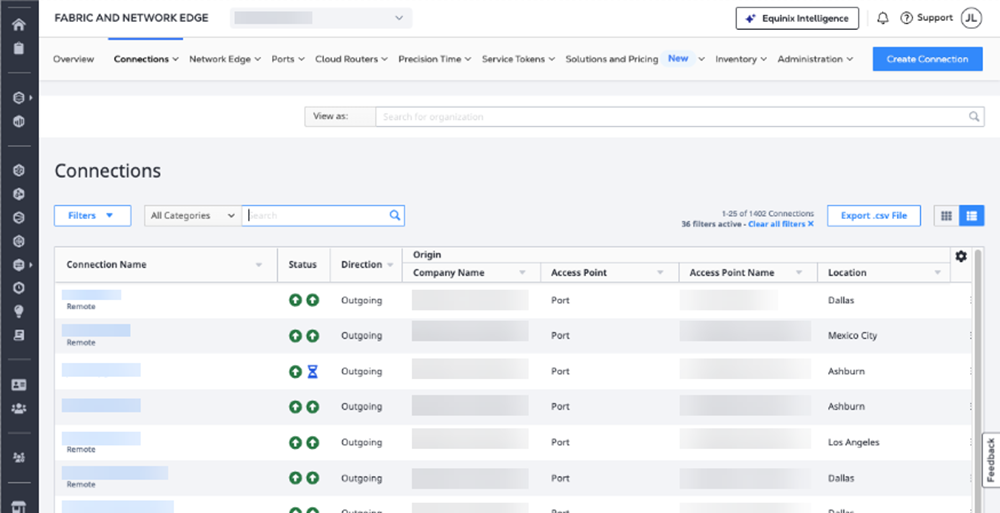
Task: Click the Connections search input field
Action: point(316,216)
